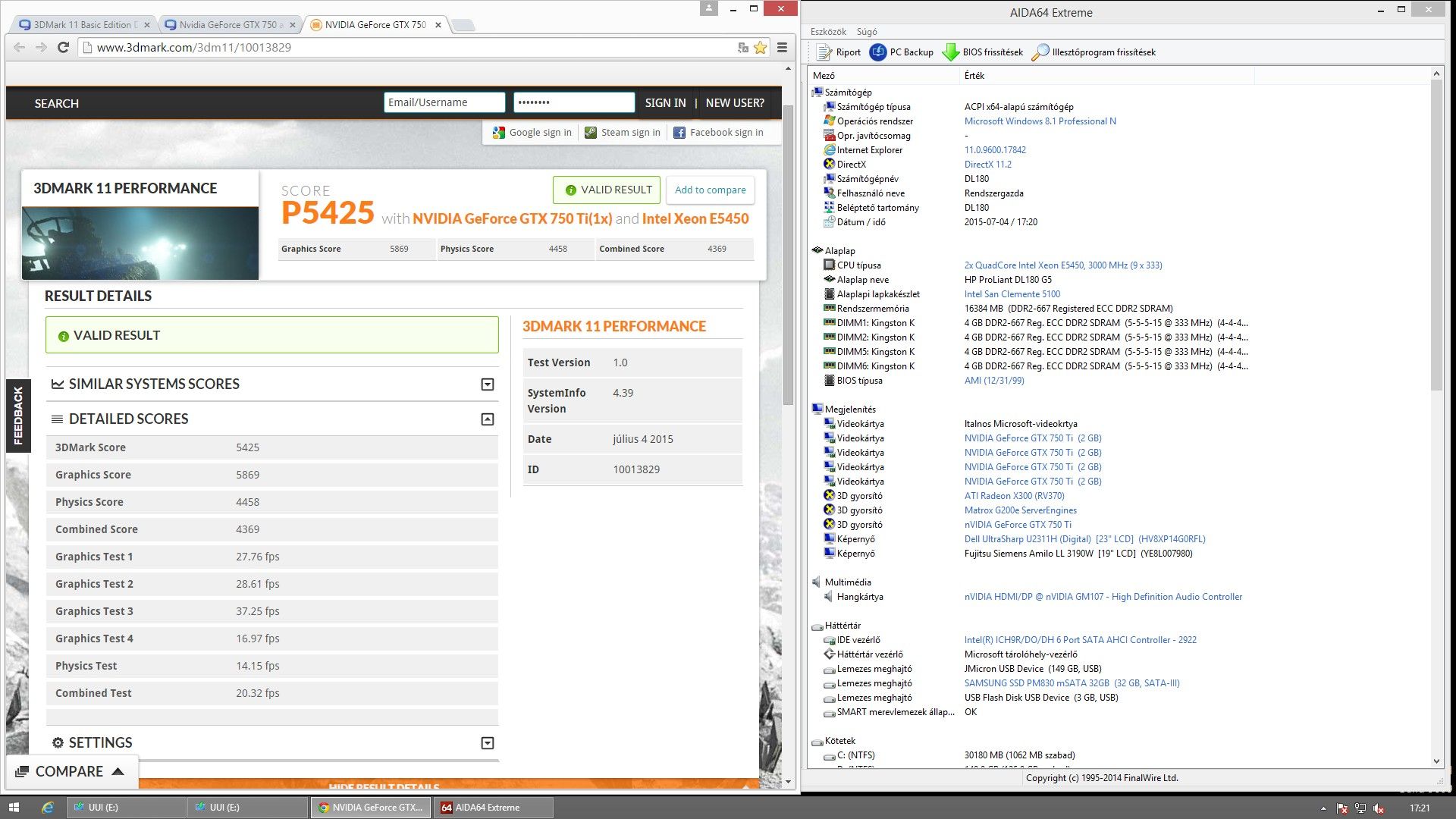The image size is (1456, 819).
Task: Click the Alaplap motherboard icon
Action: click(817, 251)
